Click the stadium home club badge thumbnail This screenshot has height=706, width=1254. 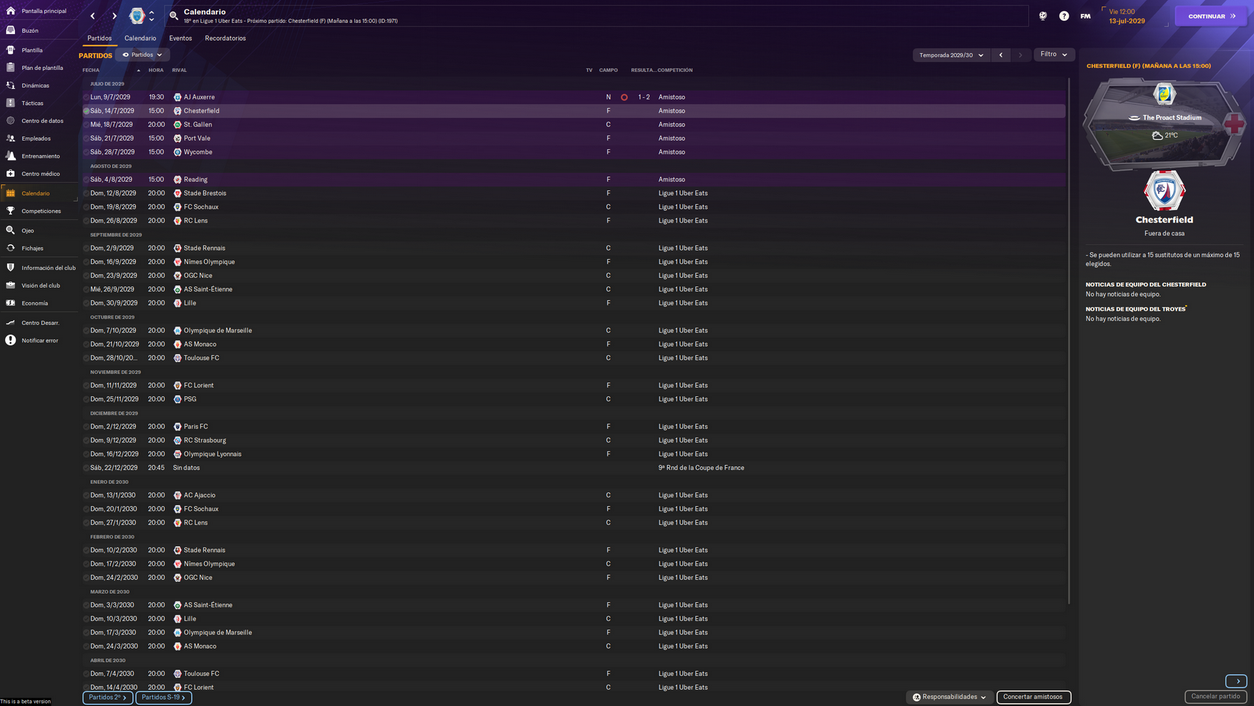[1164, 94]
